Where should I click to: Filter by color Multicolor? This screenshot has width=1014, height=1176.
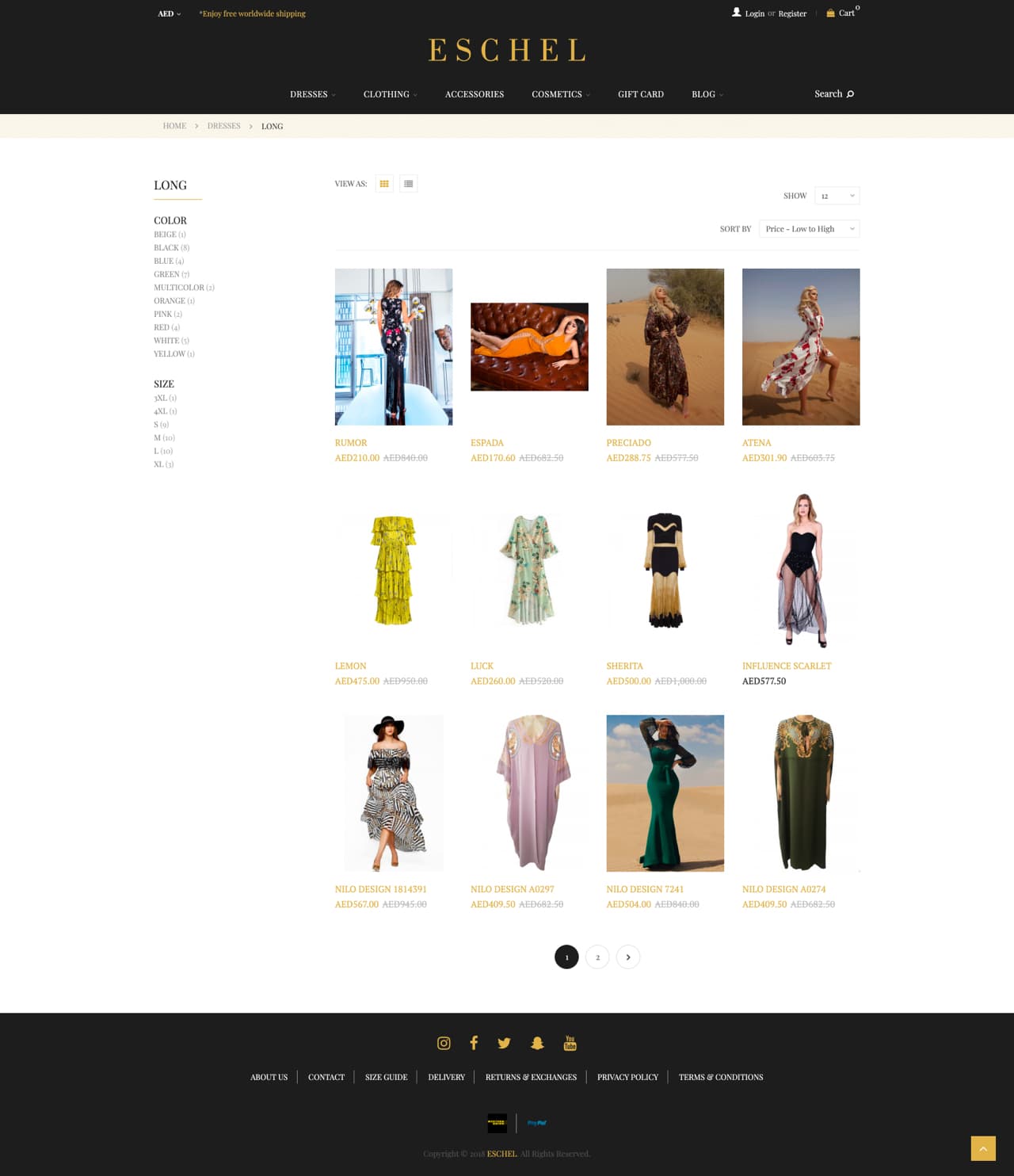coord(184,288)
